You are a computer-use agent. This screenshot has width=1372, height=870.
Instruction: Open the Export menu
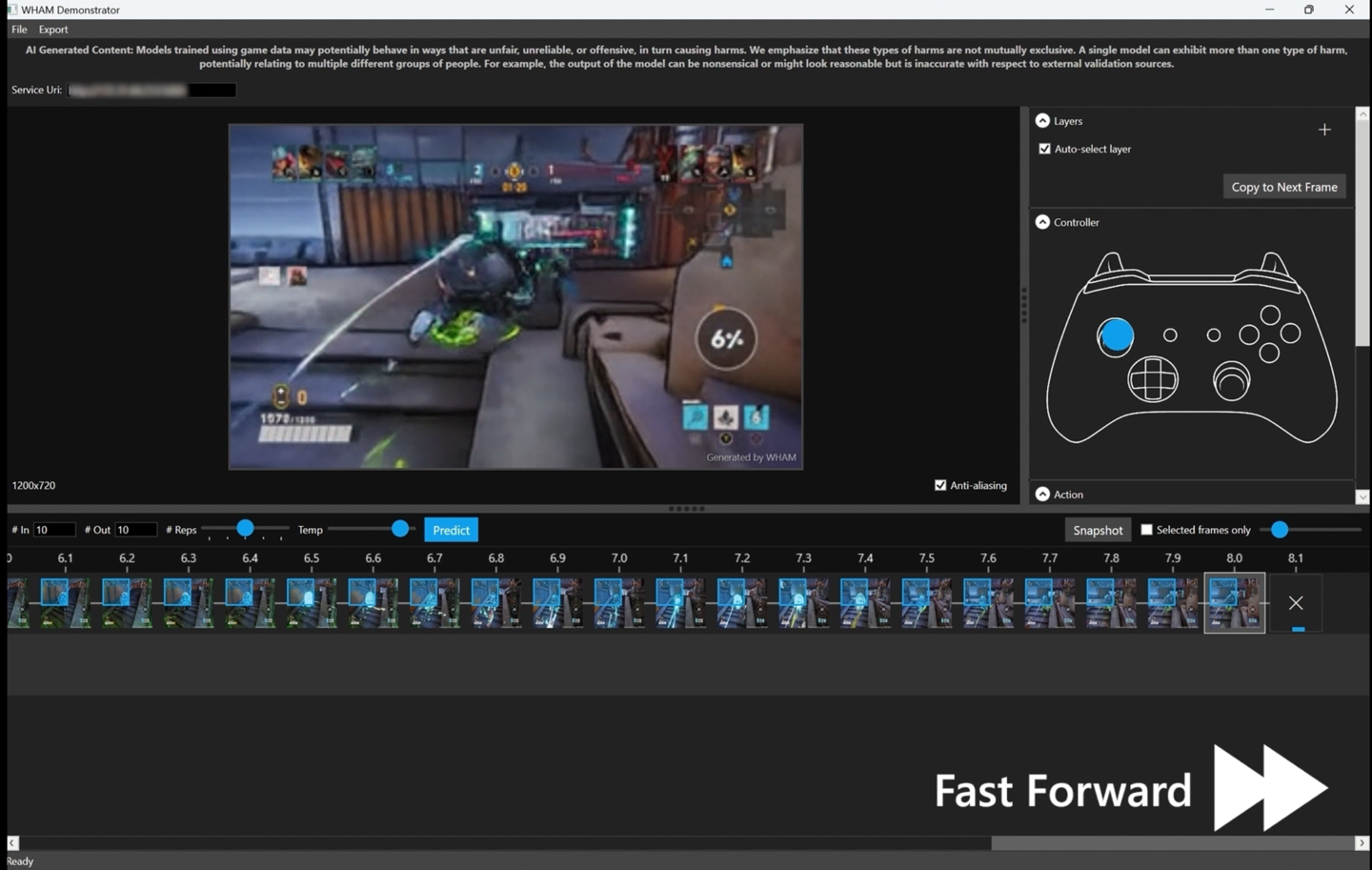click(53, 30)
